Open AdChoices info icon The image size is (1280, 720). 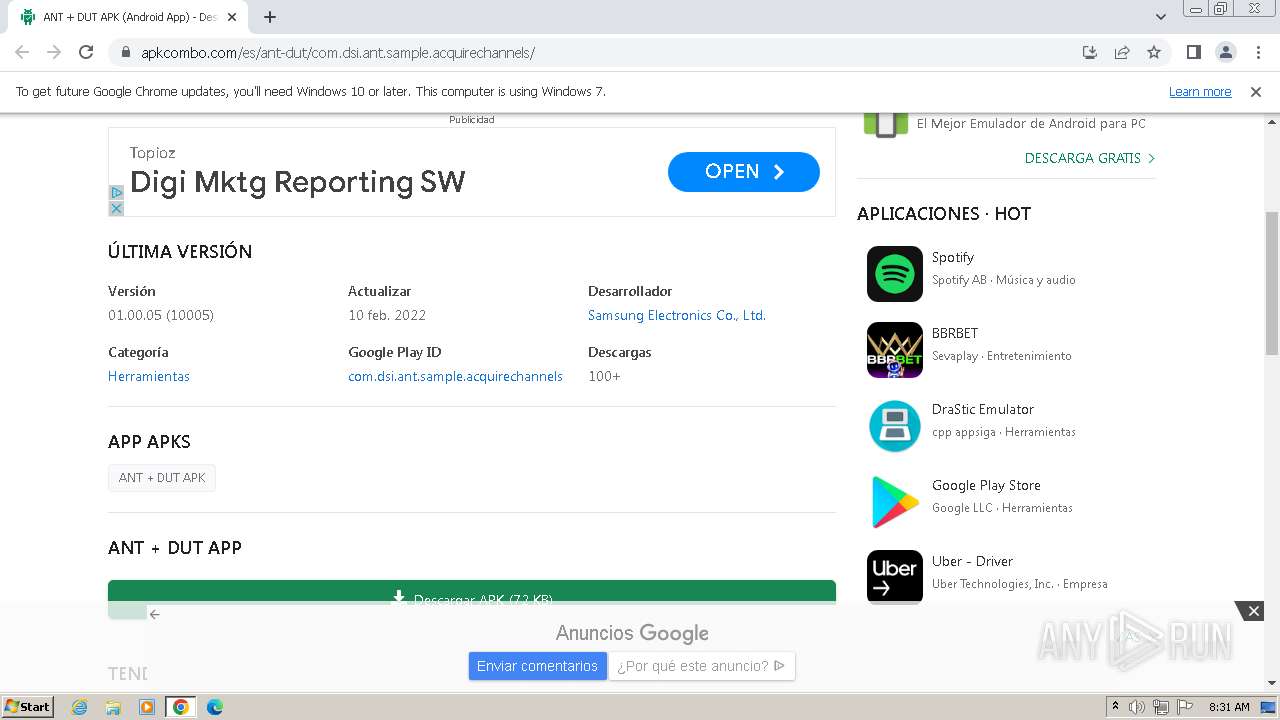coord(116,192)
